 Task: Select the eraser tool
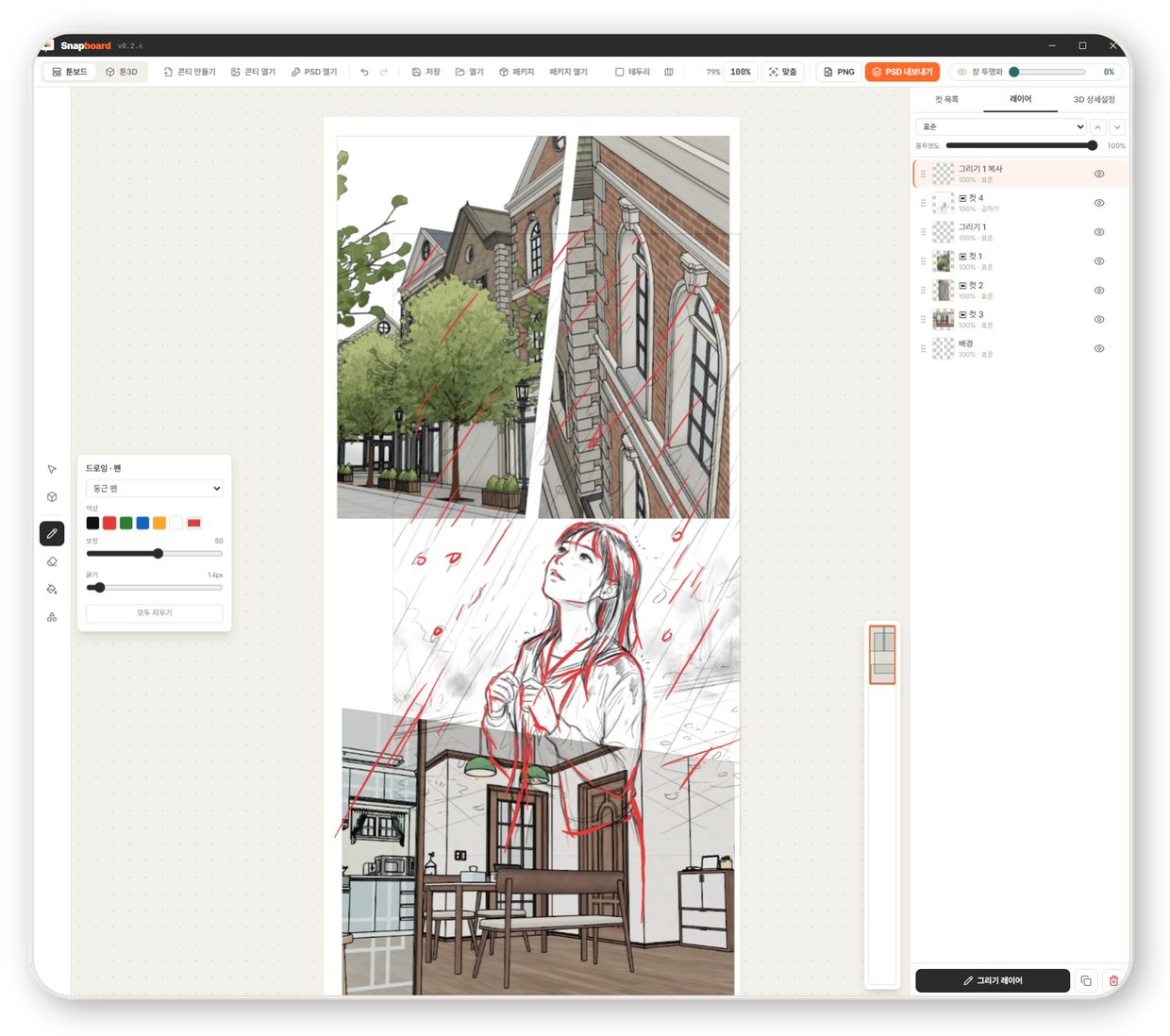52,561
